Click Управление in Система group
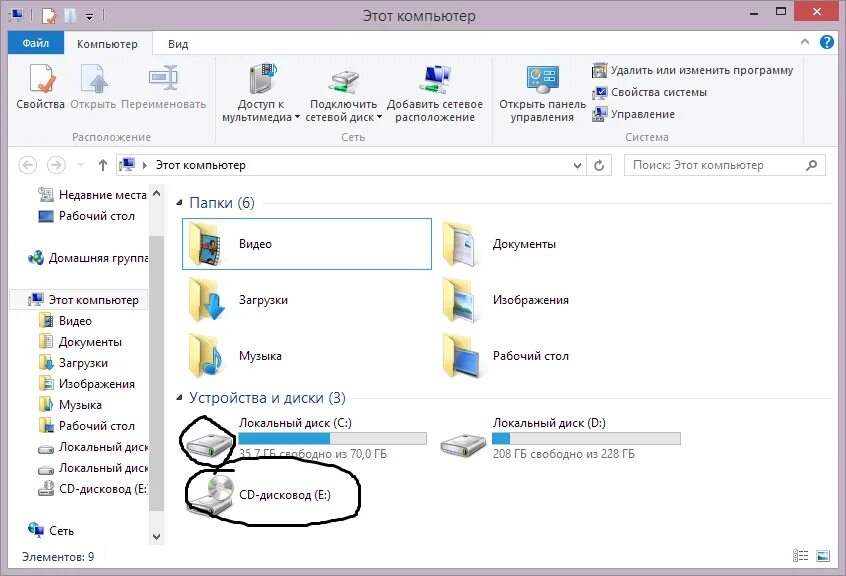This screenshot has height=576, width=846. pos(633,114)
